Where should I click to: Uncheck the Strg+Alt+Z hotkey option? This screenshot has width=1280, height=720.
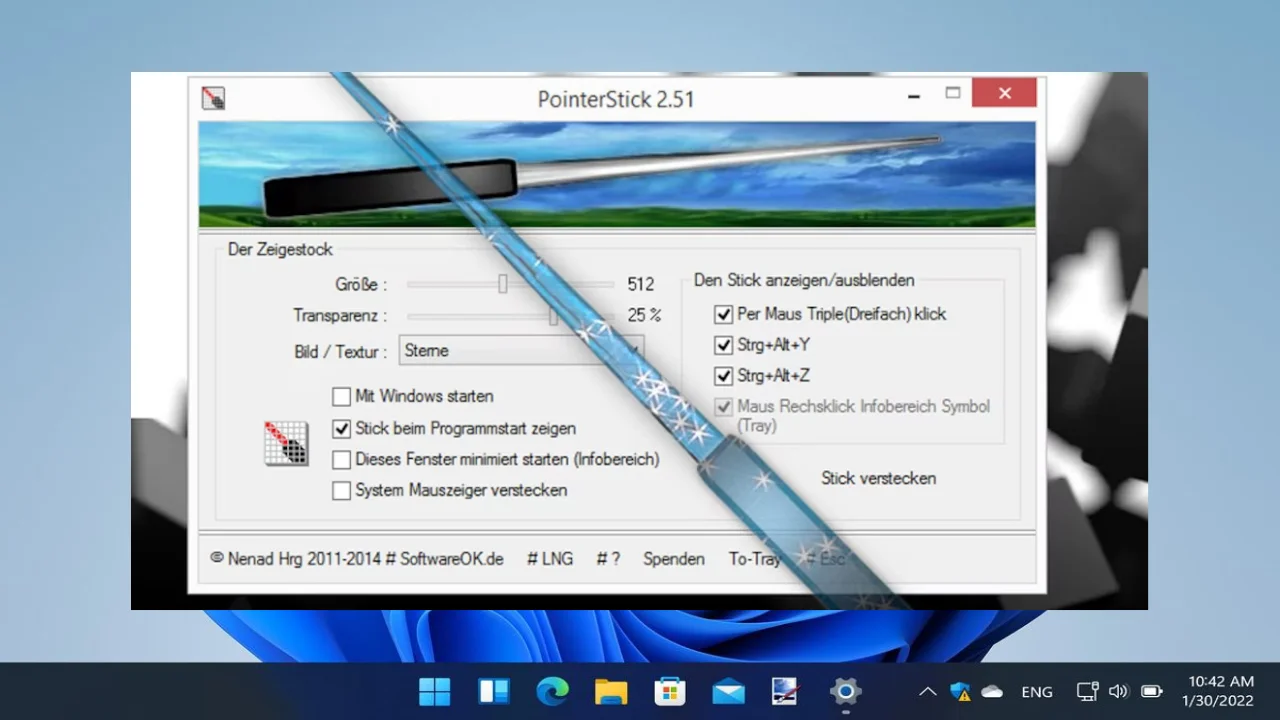[x=723, y=376]
